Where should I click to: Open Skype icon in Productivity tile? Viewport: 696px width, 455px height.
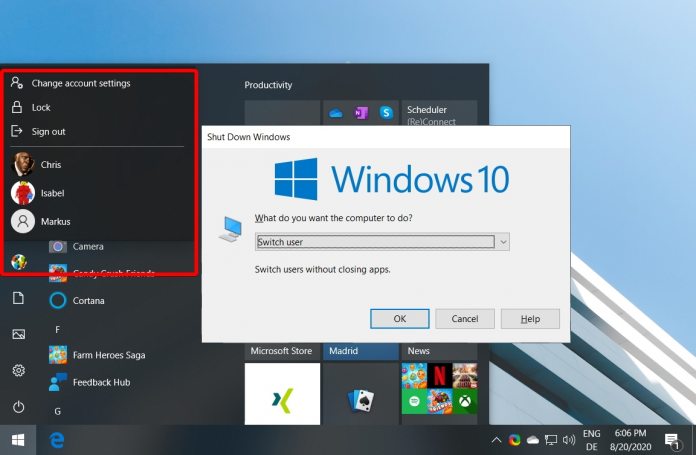pyautogui.click(x=386, y=113)
